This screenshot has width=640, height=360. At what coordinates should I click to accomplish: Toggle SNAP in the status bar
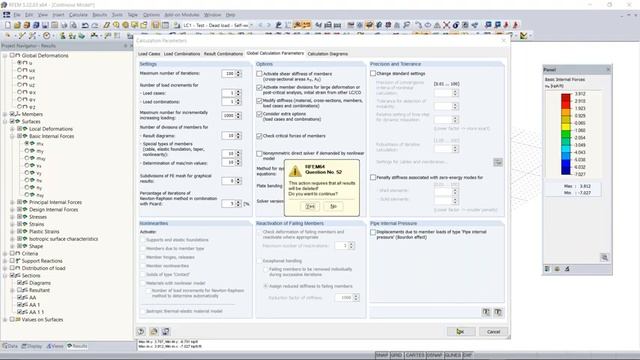point(382,356)
